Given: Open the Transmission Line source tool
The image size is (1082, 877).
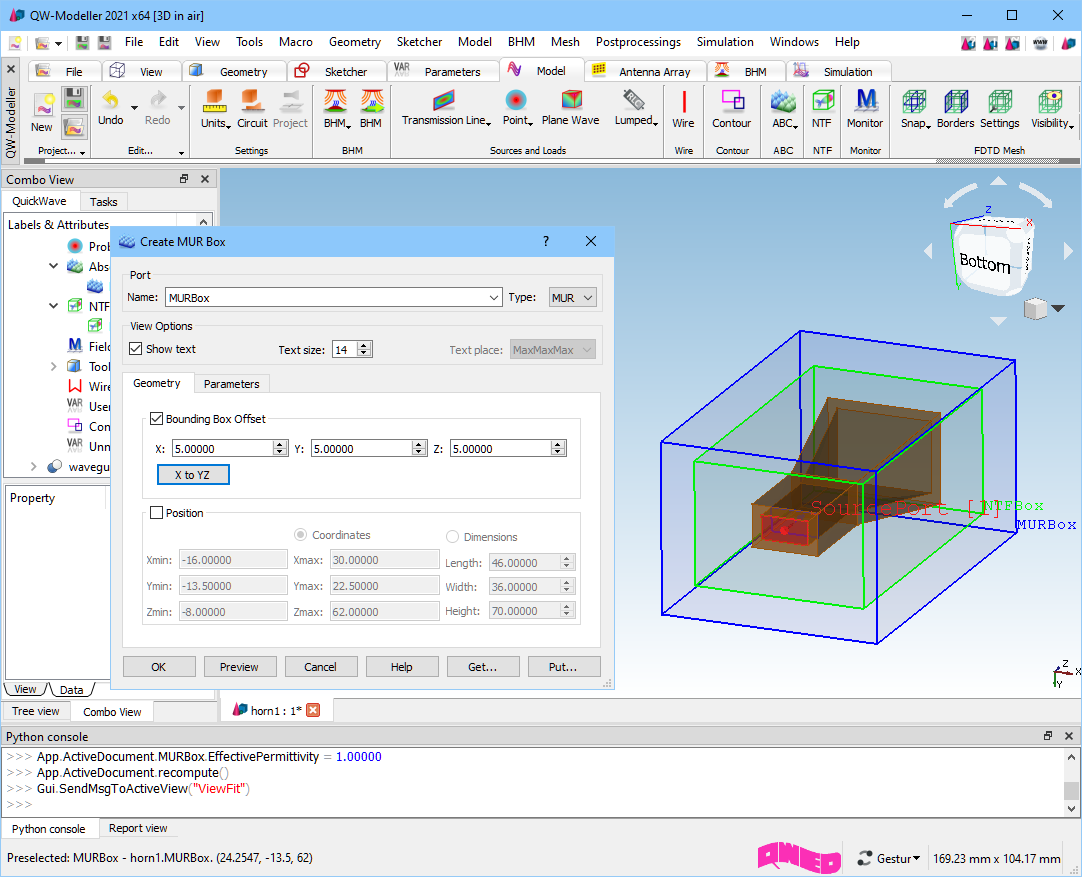Looking at the screenshot, I should pos(446,101).
